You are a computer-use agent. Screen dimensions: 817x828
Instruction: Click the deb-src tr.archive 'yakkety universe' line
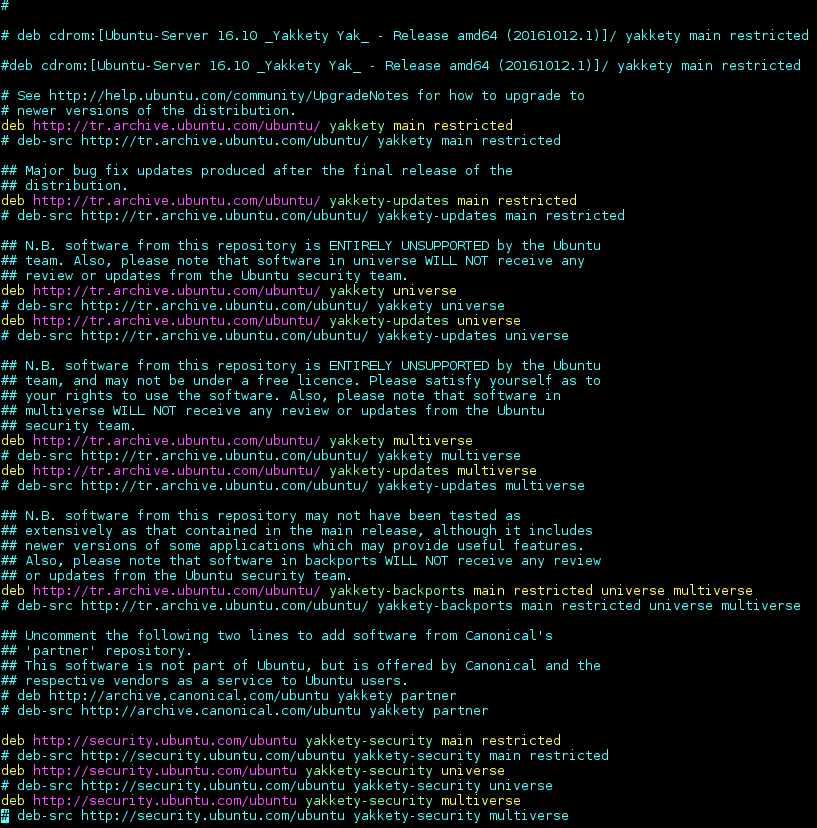(x=253, y=306)
